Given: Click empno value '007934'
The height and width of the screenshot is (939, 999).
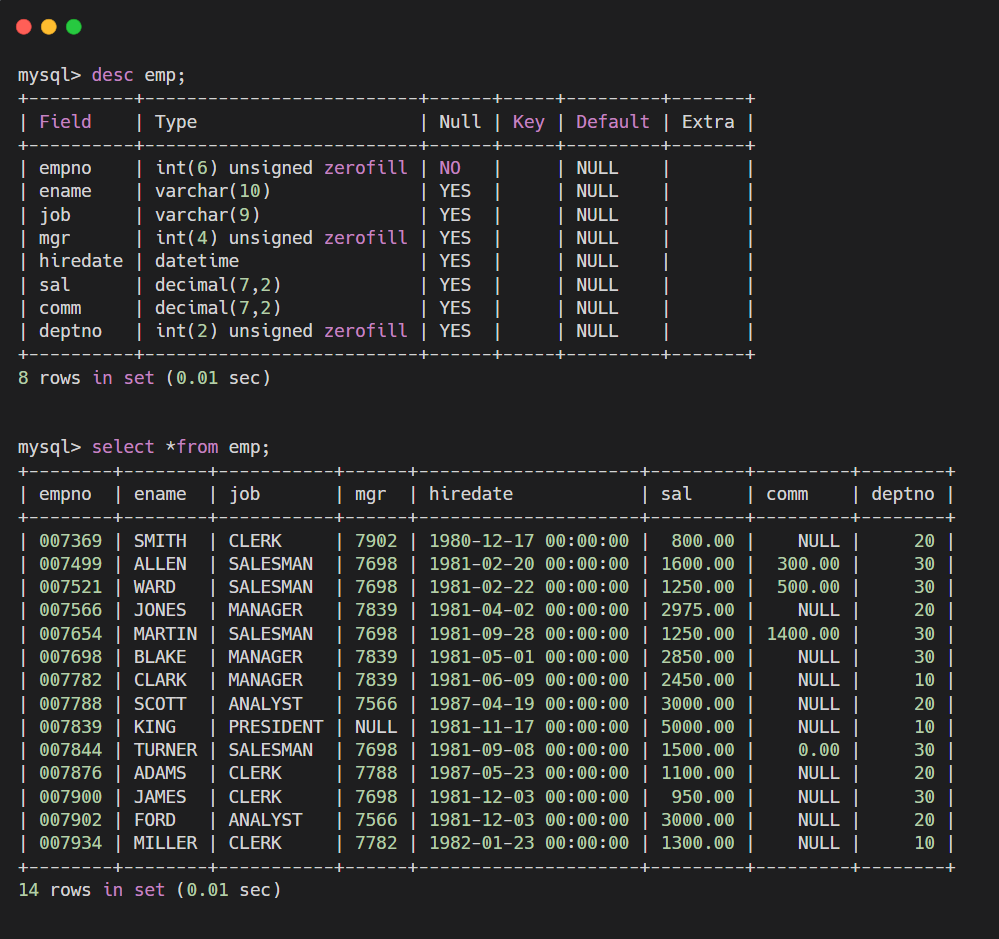Looking at the screenshot, I should click(70, 843).
